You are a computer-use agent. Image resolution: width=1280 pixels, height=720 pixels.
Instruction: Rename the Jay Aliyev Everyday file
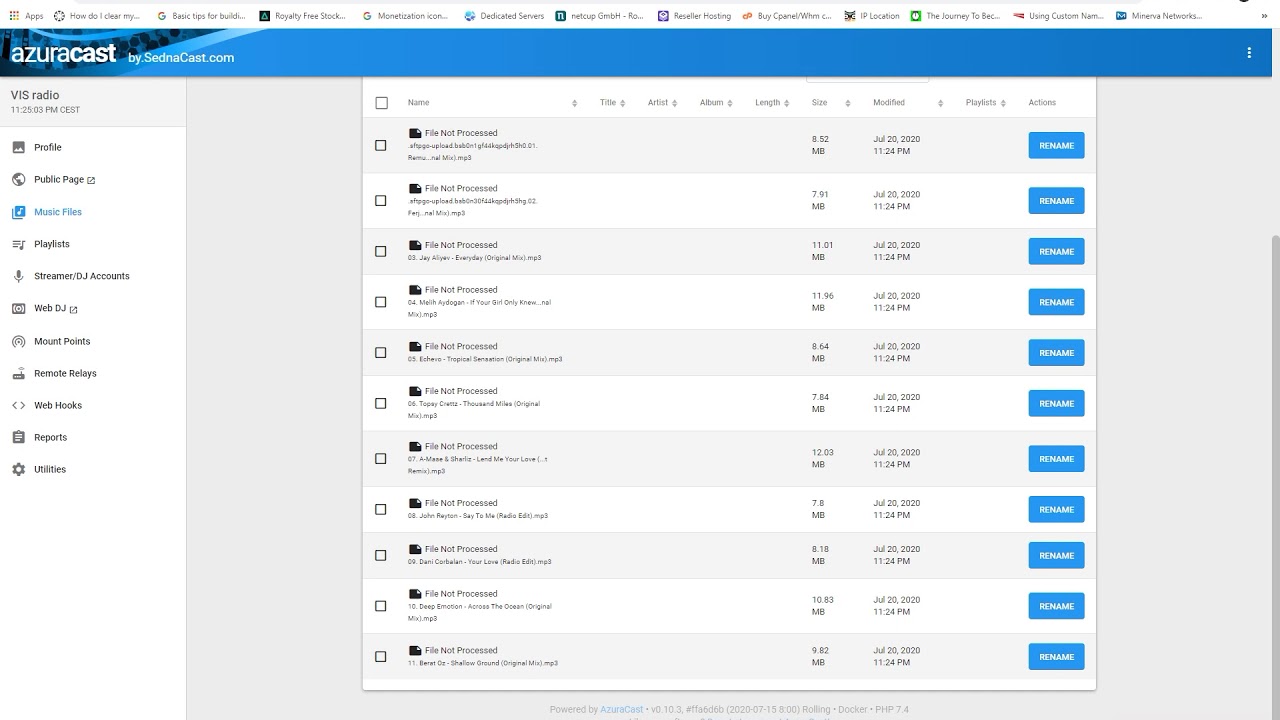coord(1056,251)
